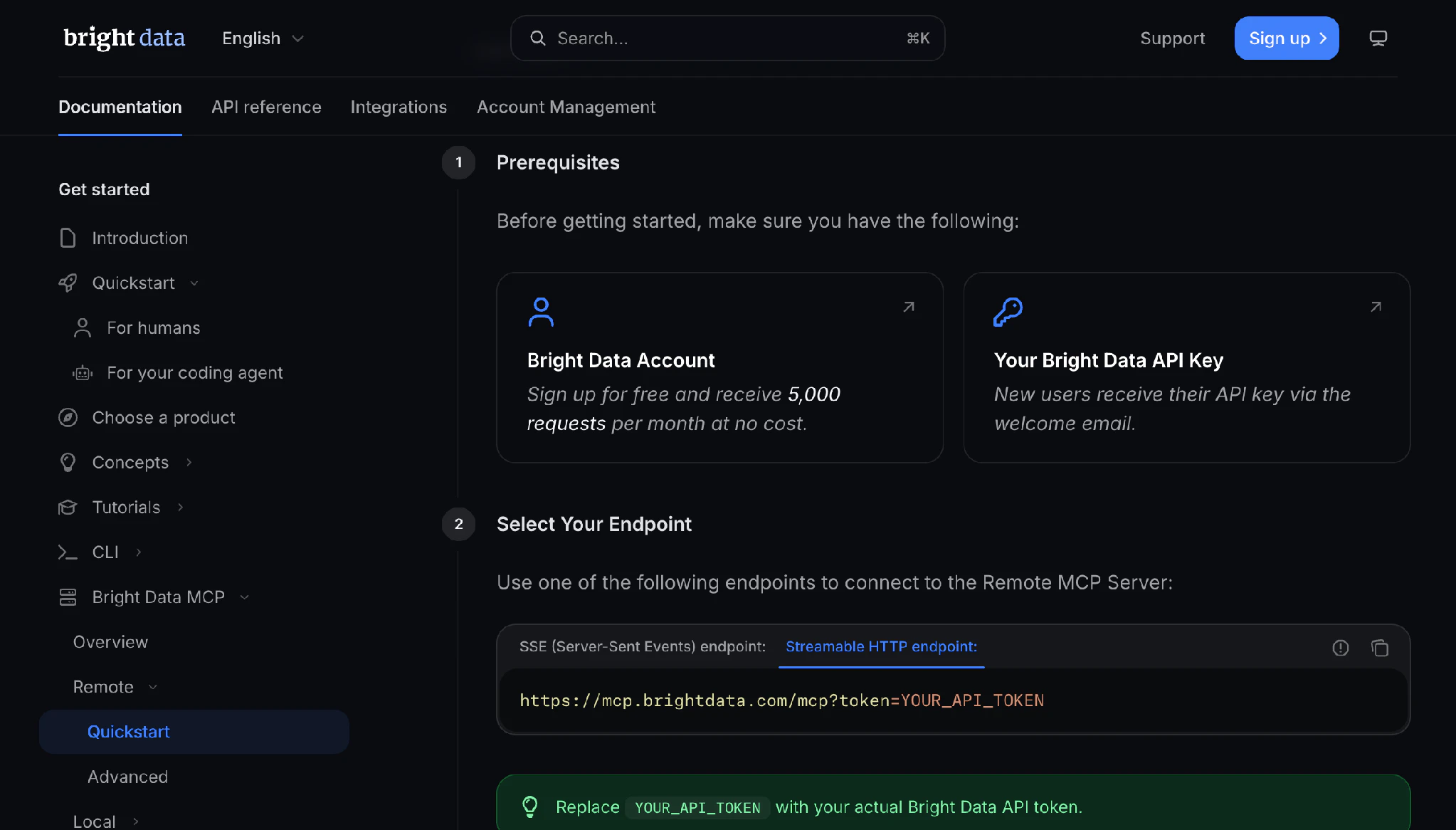Toggle the theme monitor icon

(1378, 38)
